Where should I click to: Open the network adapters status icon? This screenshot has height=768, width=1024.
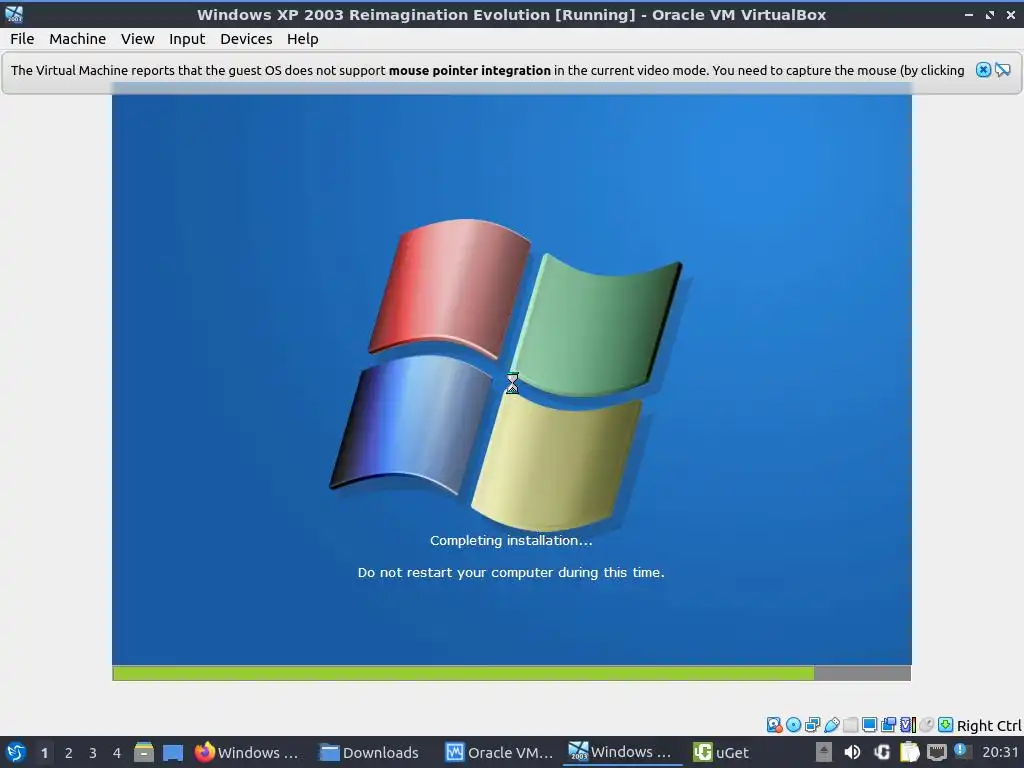pyautogui.click(x=812, y=725)
